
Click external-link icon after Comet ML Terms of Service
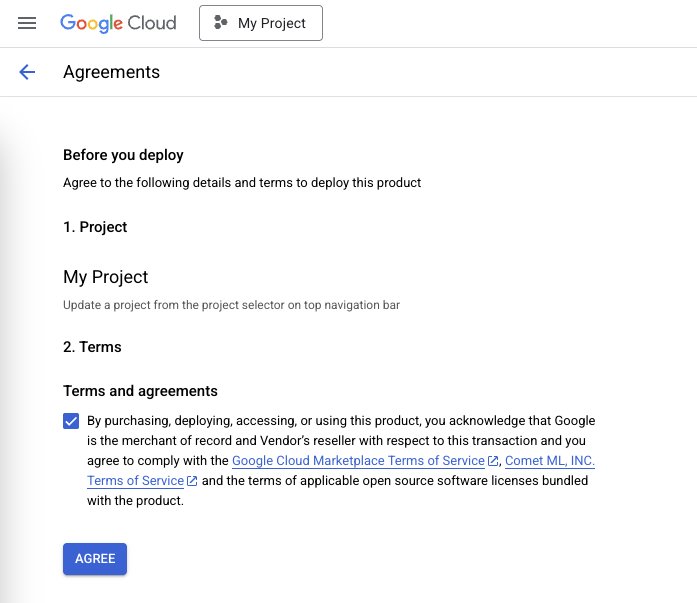click(192, 481)
